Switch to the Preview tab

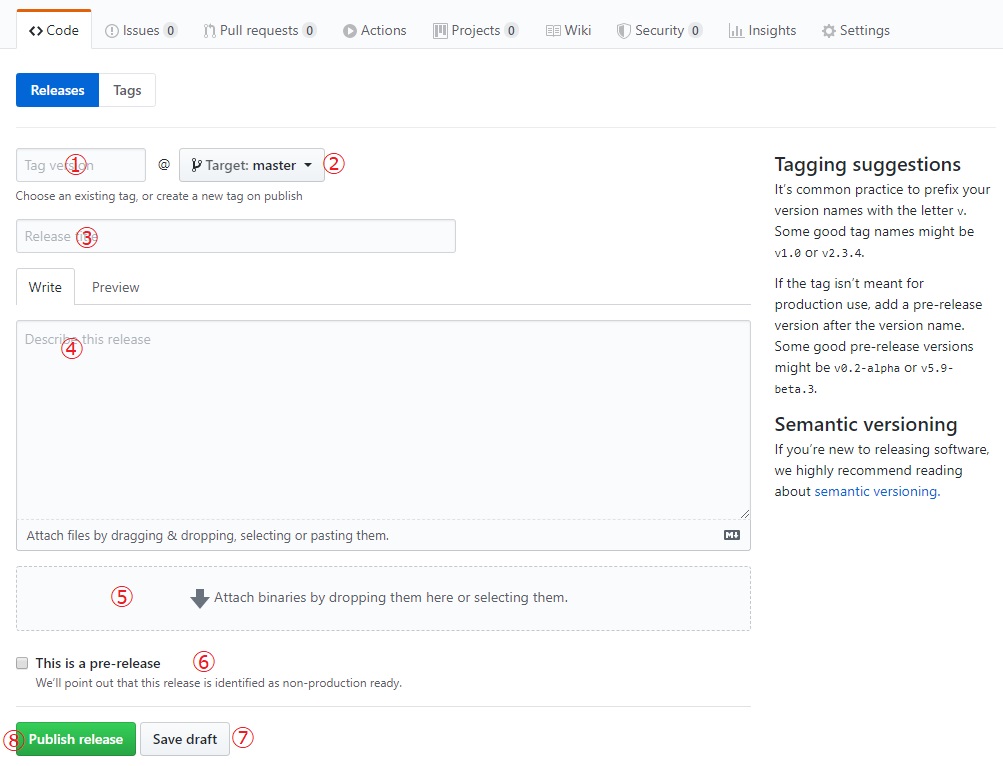[116, 287]
